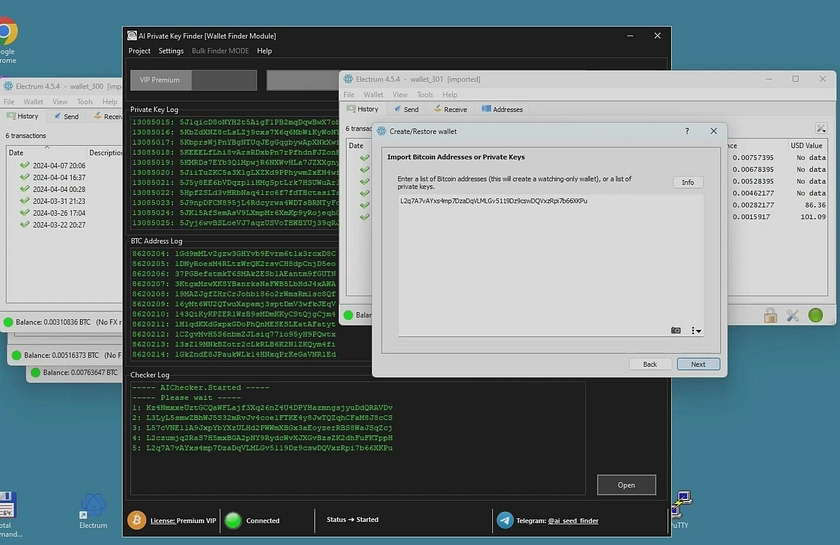Open the Google Chrome desktop icon
840x545 pixels.
[8, 40]
